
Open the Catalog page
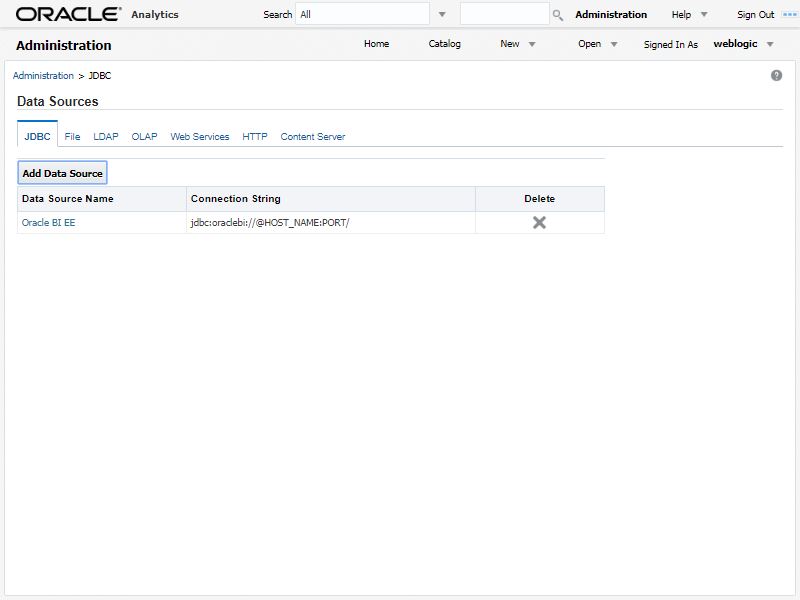pos(444,44)
